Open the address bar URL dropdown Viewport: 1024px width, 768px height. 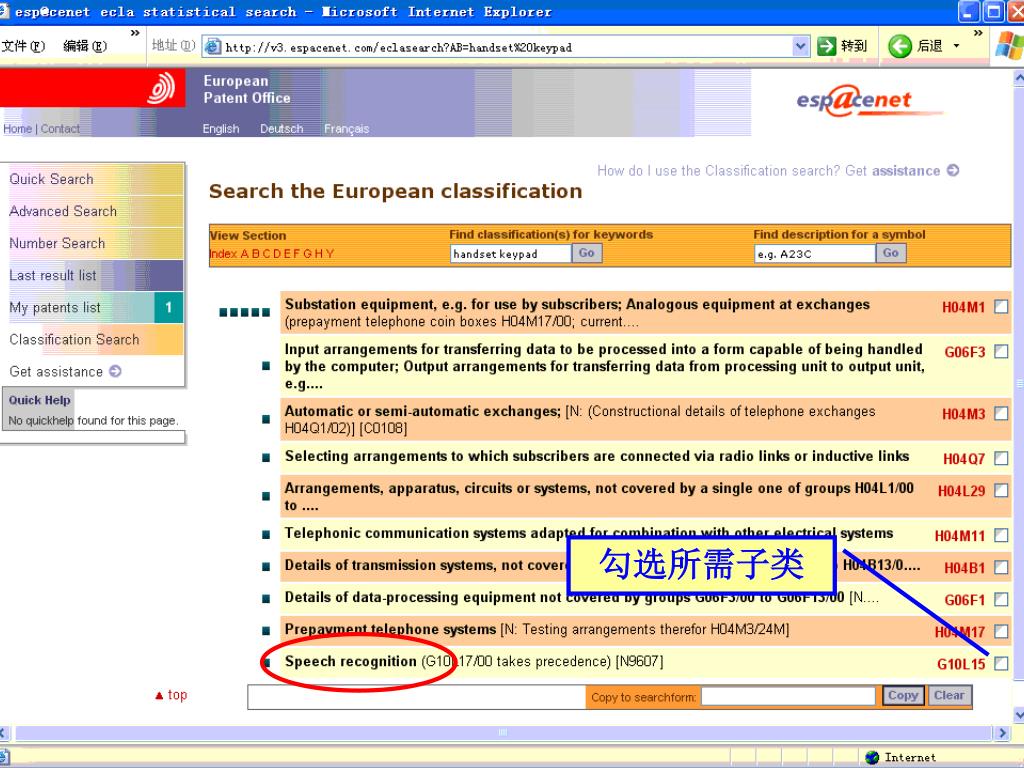(x=801, y=46)
